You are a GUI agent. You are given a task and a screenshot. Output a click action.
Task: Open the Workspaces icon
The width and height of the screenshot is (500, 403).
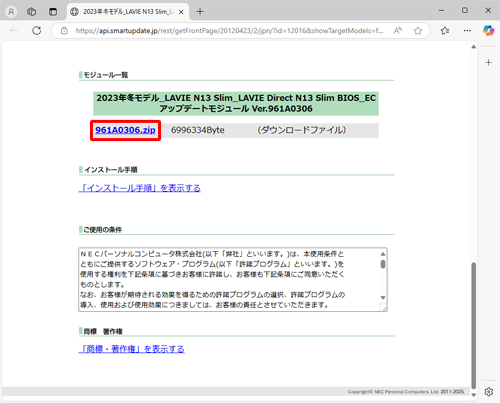(32, 12)
